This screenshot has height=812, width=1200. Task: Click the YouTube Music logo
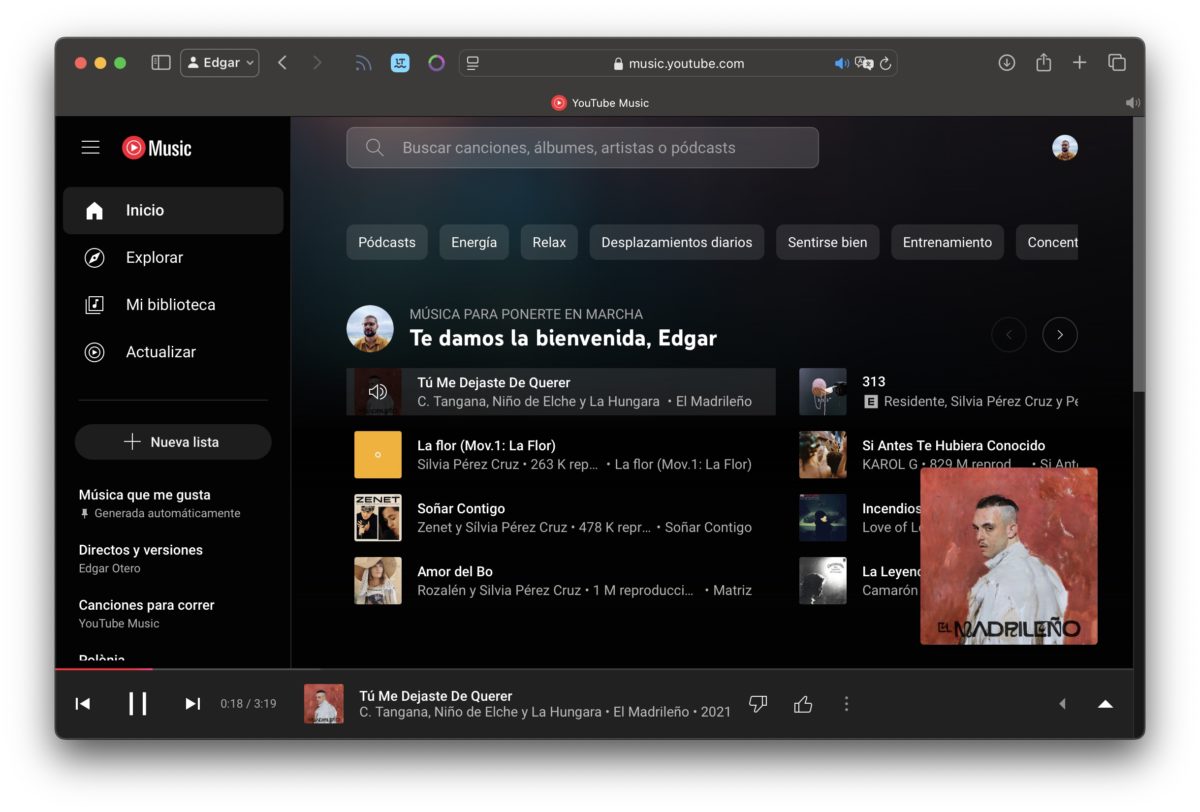point(157,148)
